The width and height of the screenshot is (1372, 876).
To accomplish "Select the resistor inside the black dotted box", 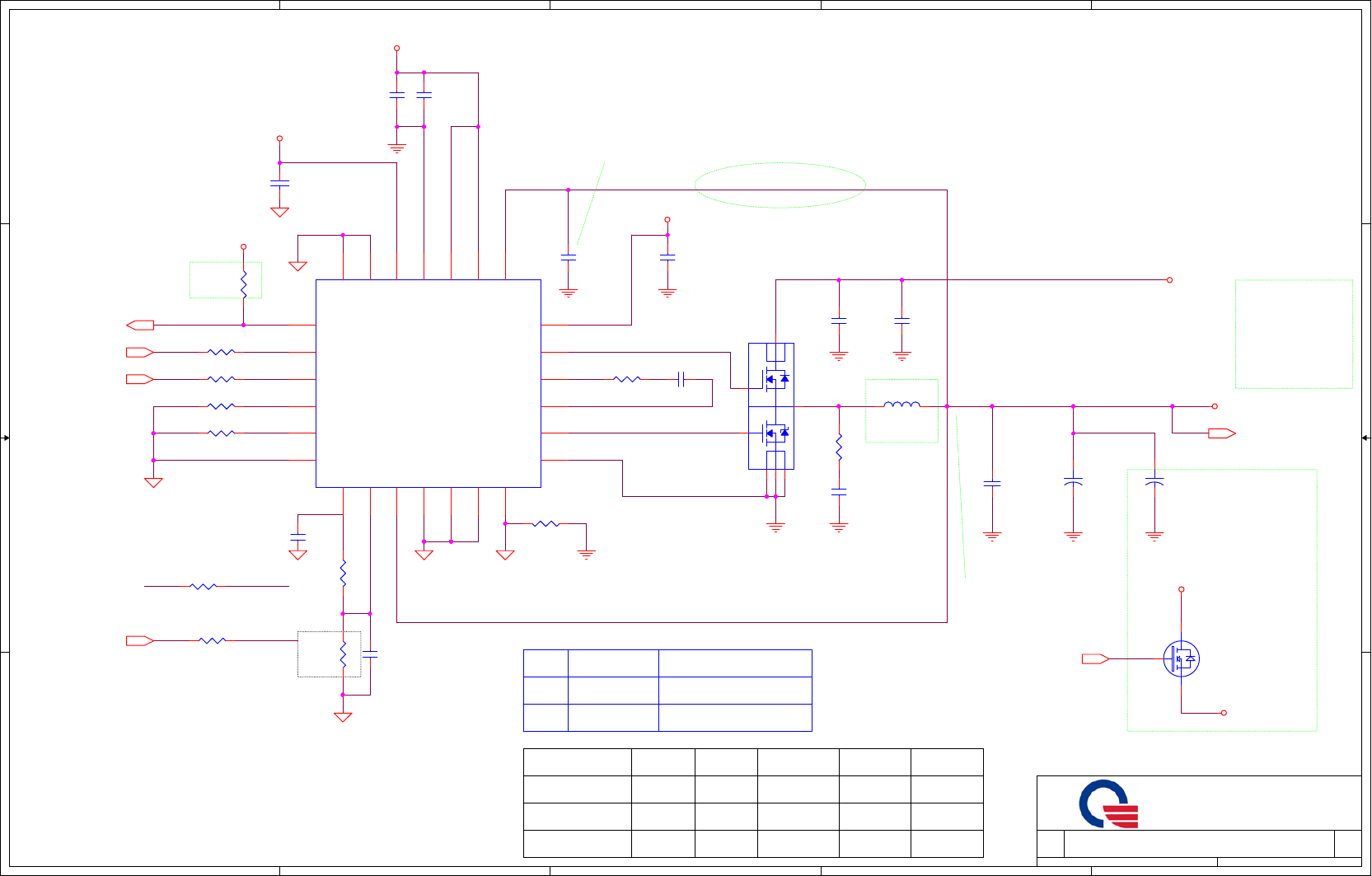I will tap(343, 654).
